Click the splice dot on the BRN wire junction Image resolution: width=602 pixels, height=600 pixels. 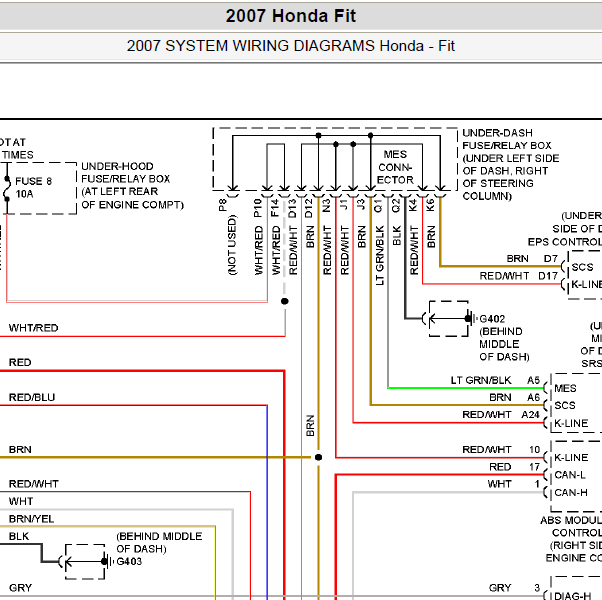(x=318, y=457)
